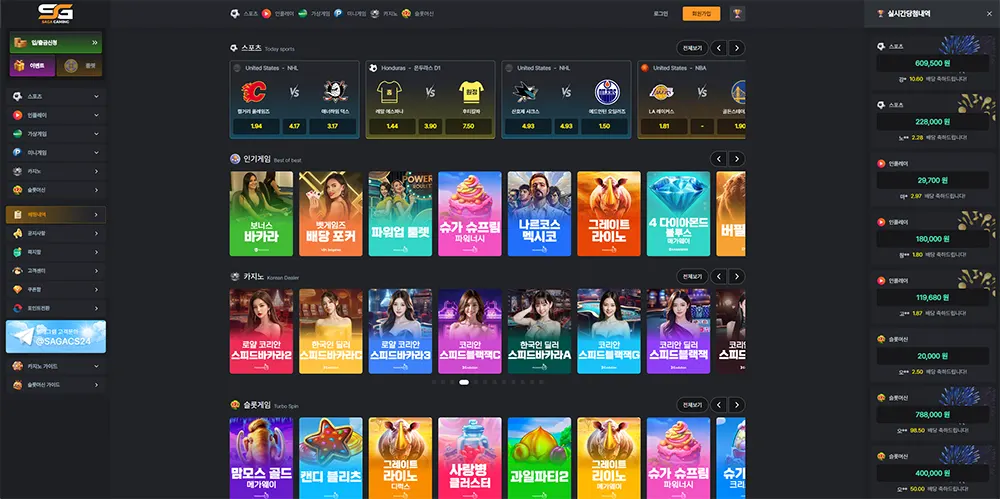Screen dimensions: 1000x499
Task: Open the trophy icon in the header
Action: click(x=737, y=13)
